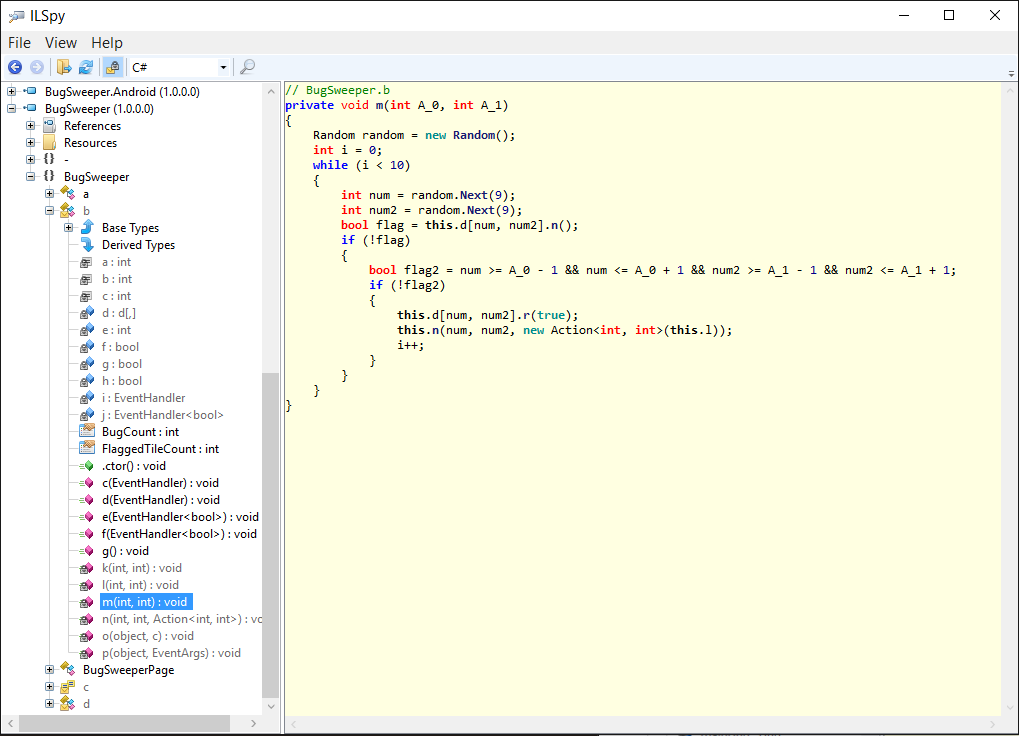1019x736 pixels.
Task: Click the method icon beside g() : void
Action: pyautogui.click(x=86, y=551)
